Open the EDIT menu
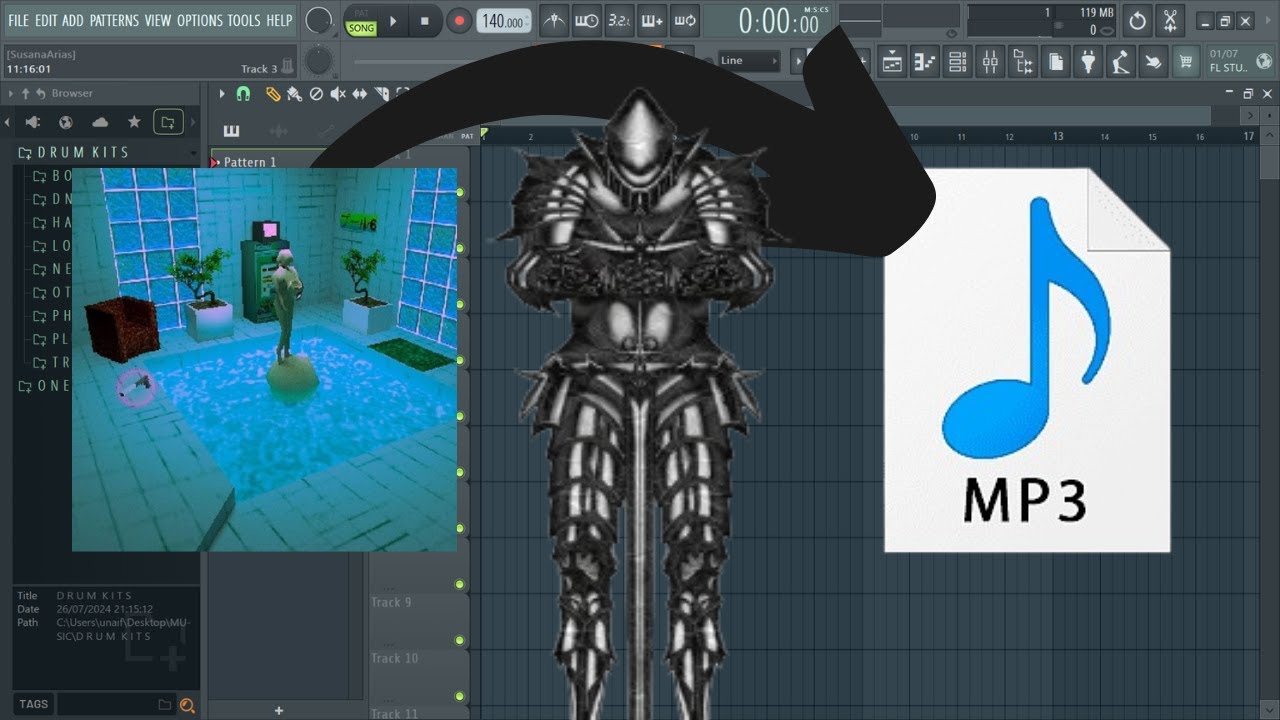This screenshot has width=1280, height=720. [x=46, y=20]
